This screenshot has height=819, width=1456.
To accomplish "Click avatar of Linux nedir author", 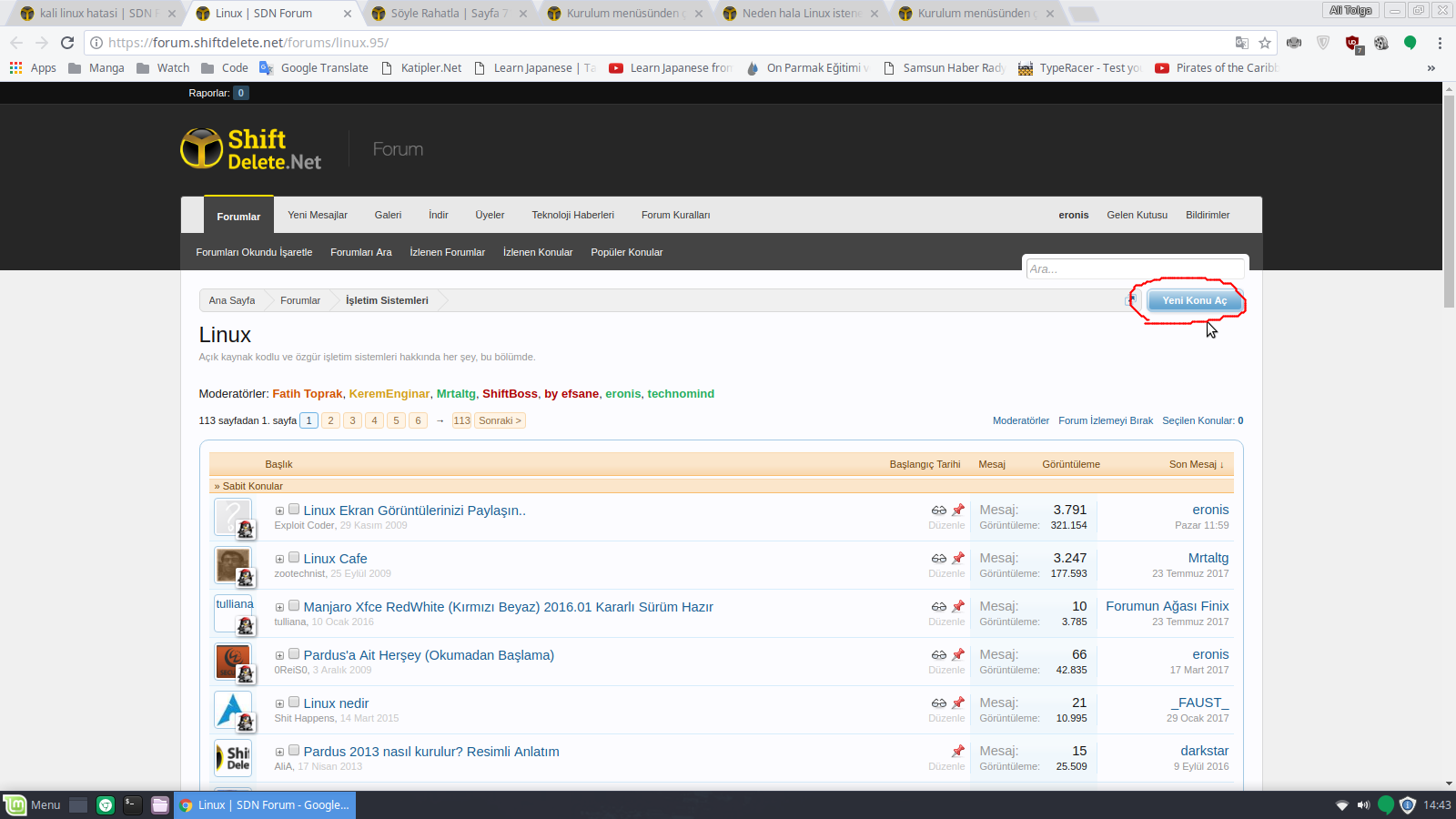I will pos(233,710).
